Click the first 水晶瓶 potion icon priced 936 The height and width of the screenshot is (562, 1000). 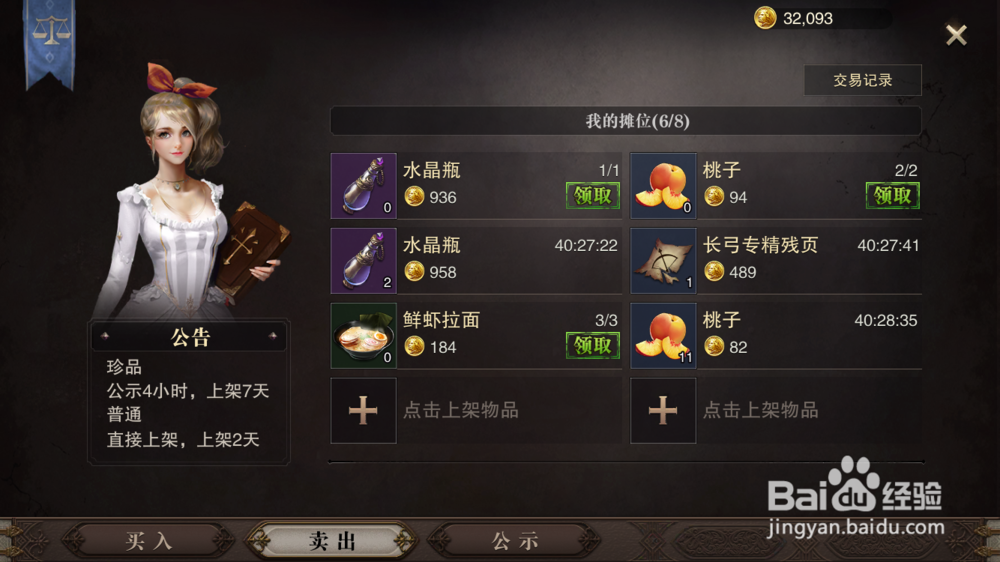tap(364, 186)
